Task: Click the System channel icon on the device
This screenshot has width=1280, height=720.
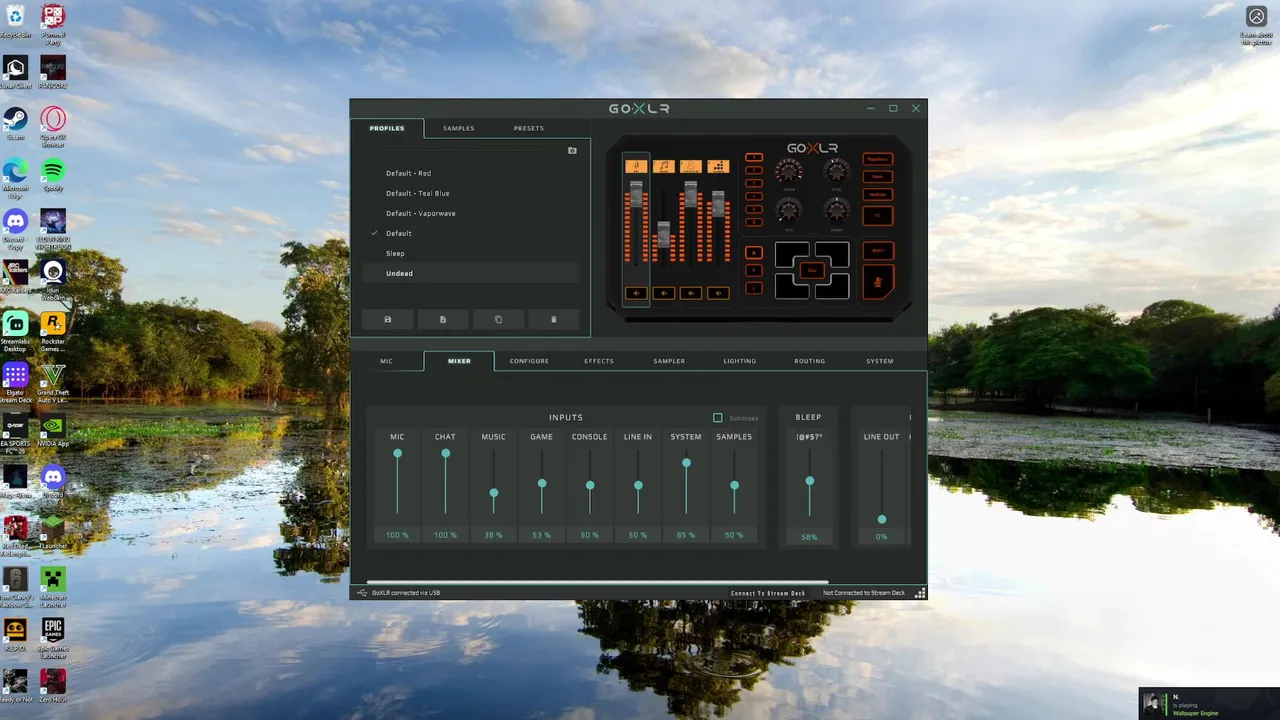Action: click(719, 167)
